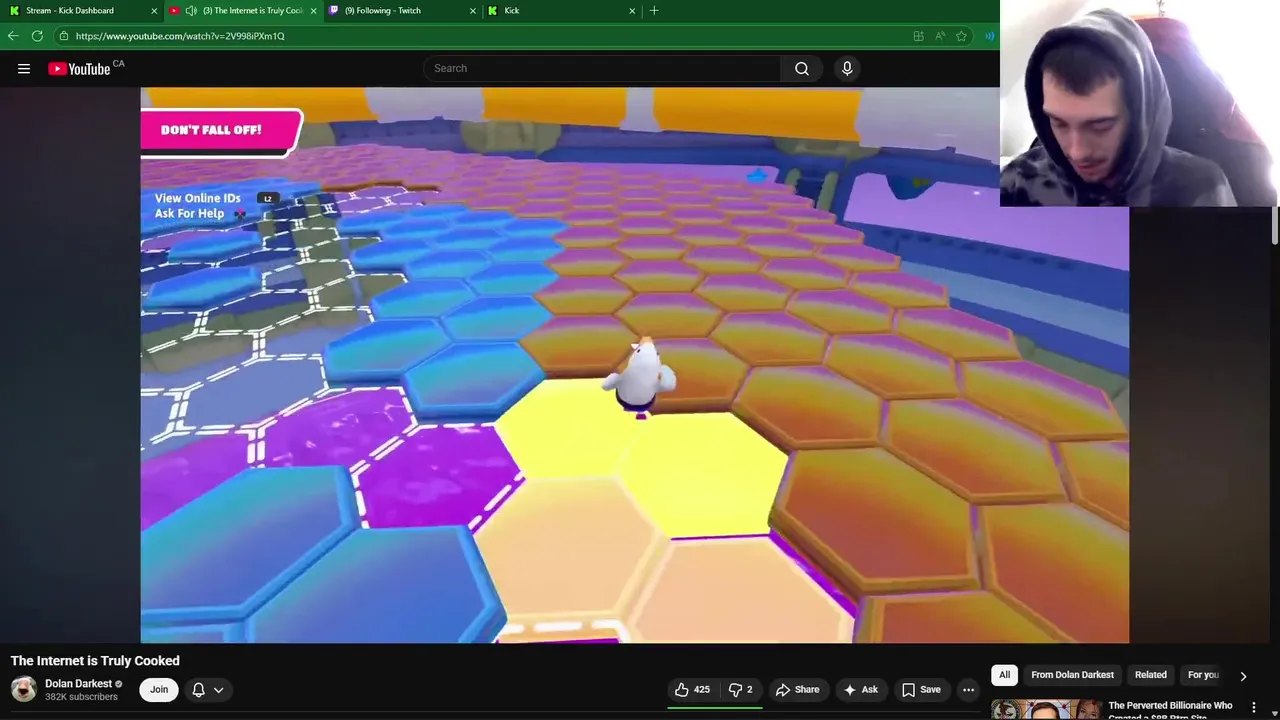The image size is (1280, 720).
Task: Open the YouTube hamburger guide menu
Action: 24,69
